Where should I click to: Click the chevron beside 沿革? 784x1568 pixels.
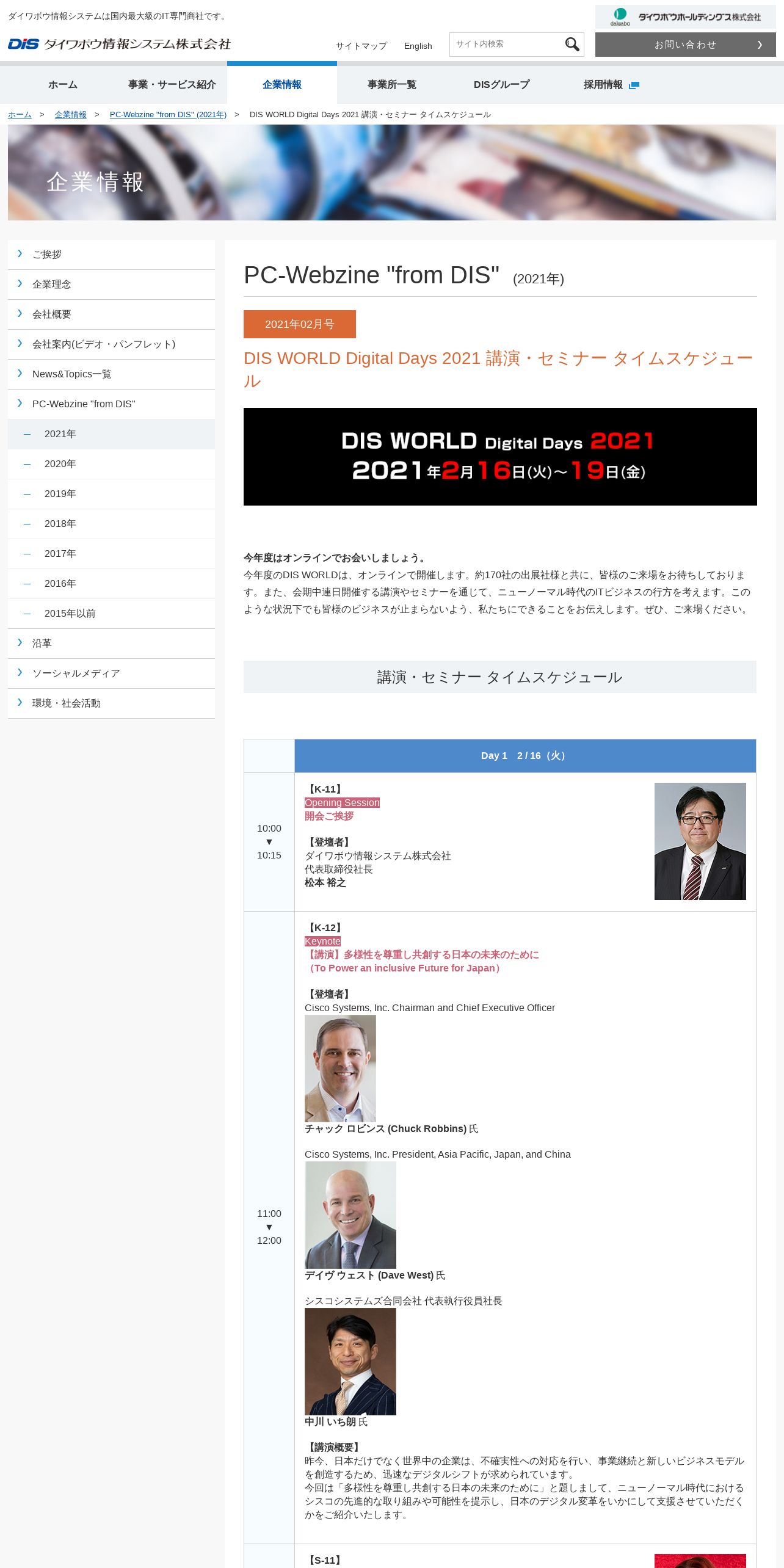(20, 642)
